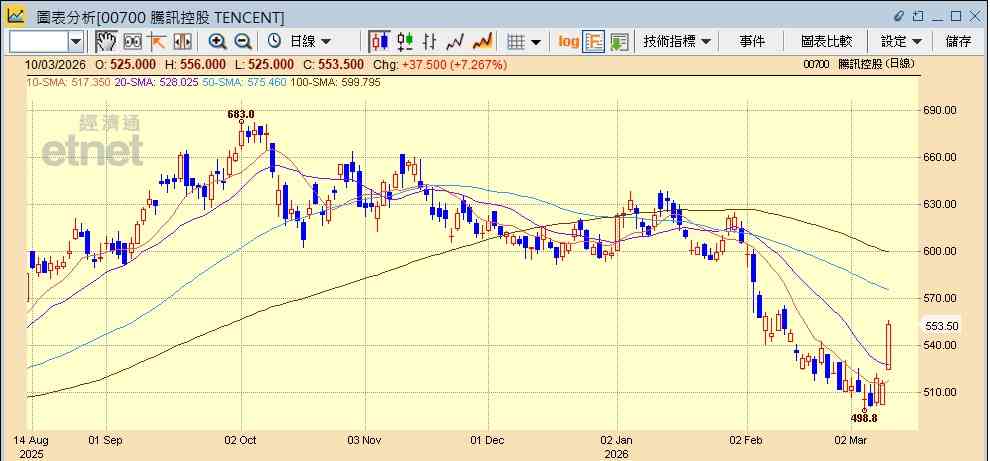990x461 pixels.
Task: Expand the grid options dropdown arrow
Action: [536, 42]
